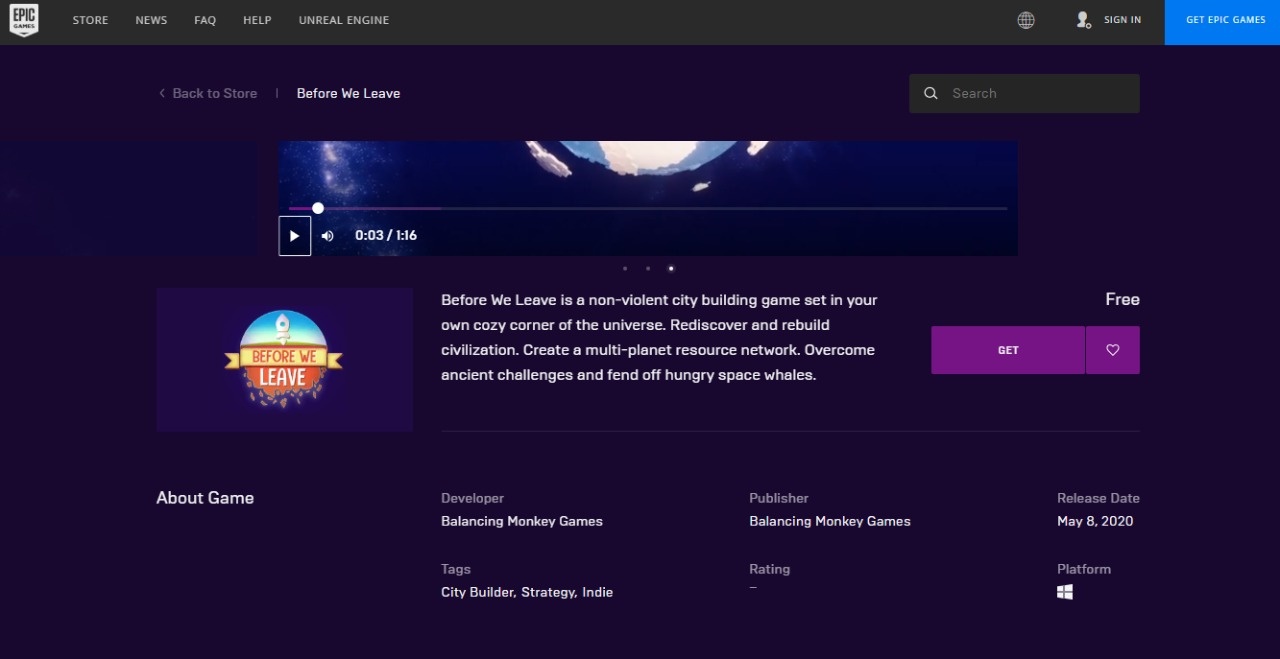Viewport: 1280px width, 659px height.
Task: Go to the FAQ page
Action: coord(205,20)
